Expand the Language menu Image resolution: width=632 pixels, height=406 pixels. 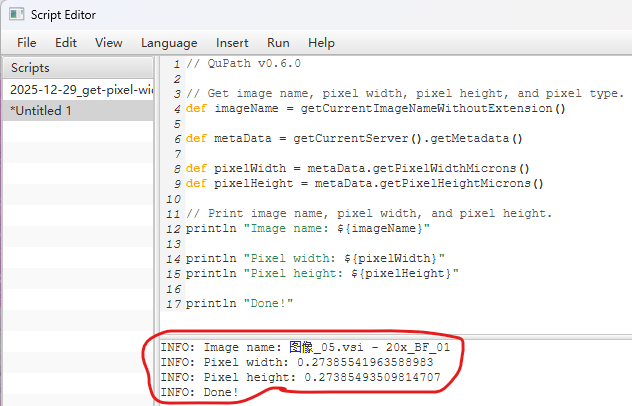pyautogui.click(x=169, y=43)
